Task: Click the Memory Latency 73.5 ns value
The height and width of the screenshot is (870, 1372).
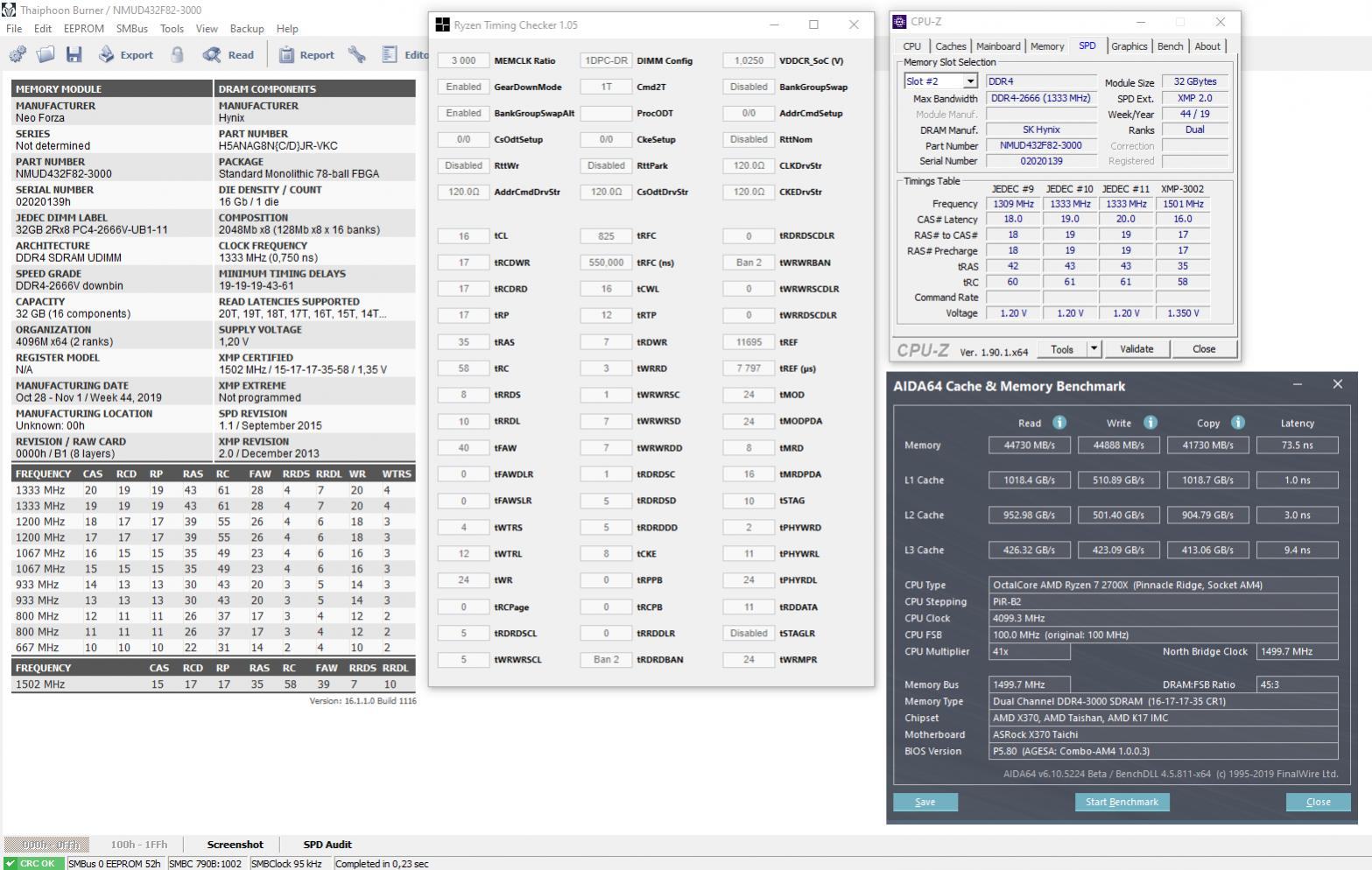Action: [1297, 445]
